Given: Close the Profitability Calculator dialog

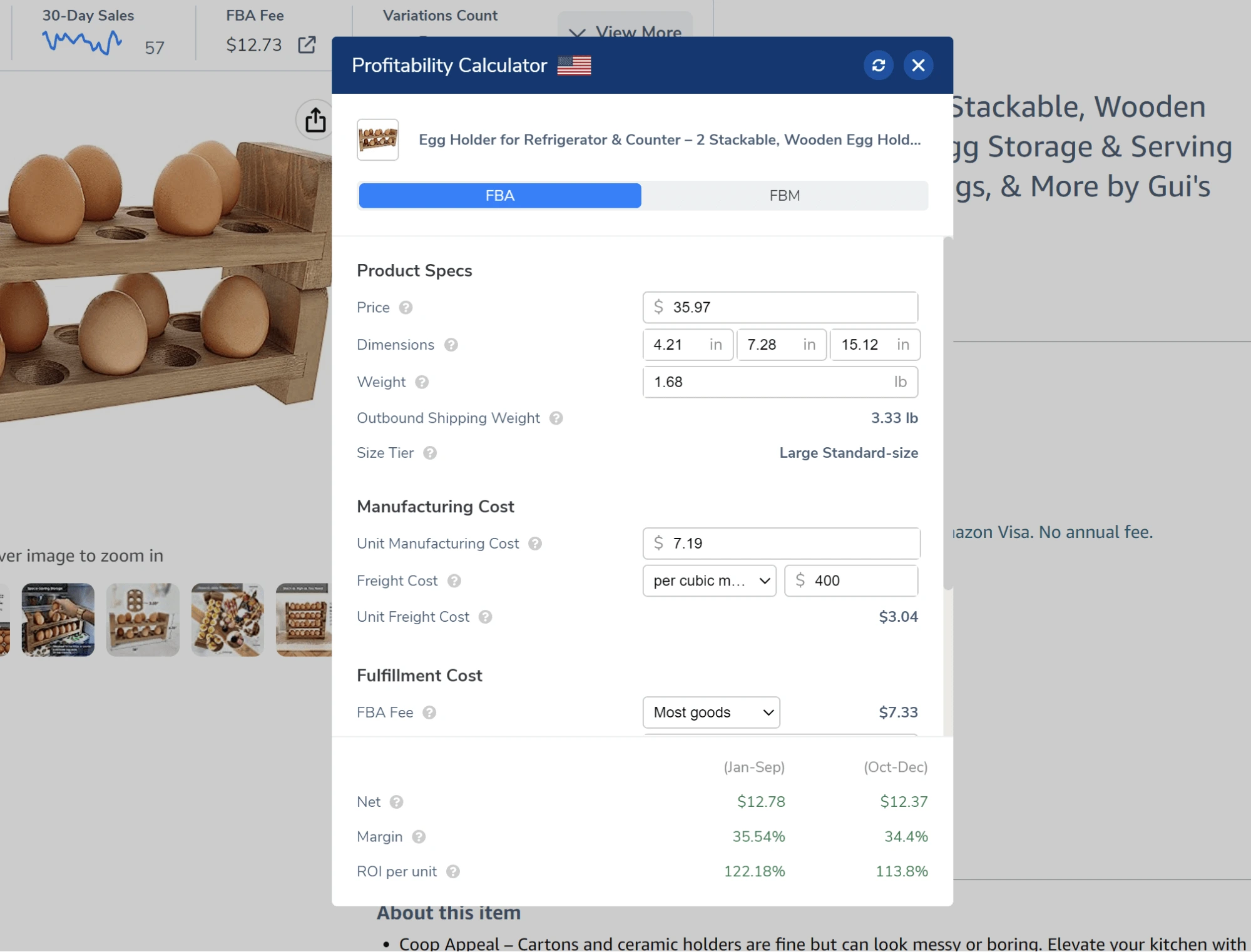Looking at the screenshot, I should coord(918,65).
